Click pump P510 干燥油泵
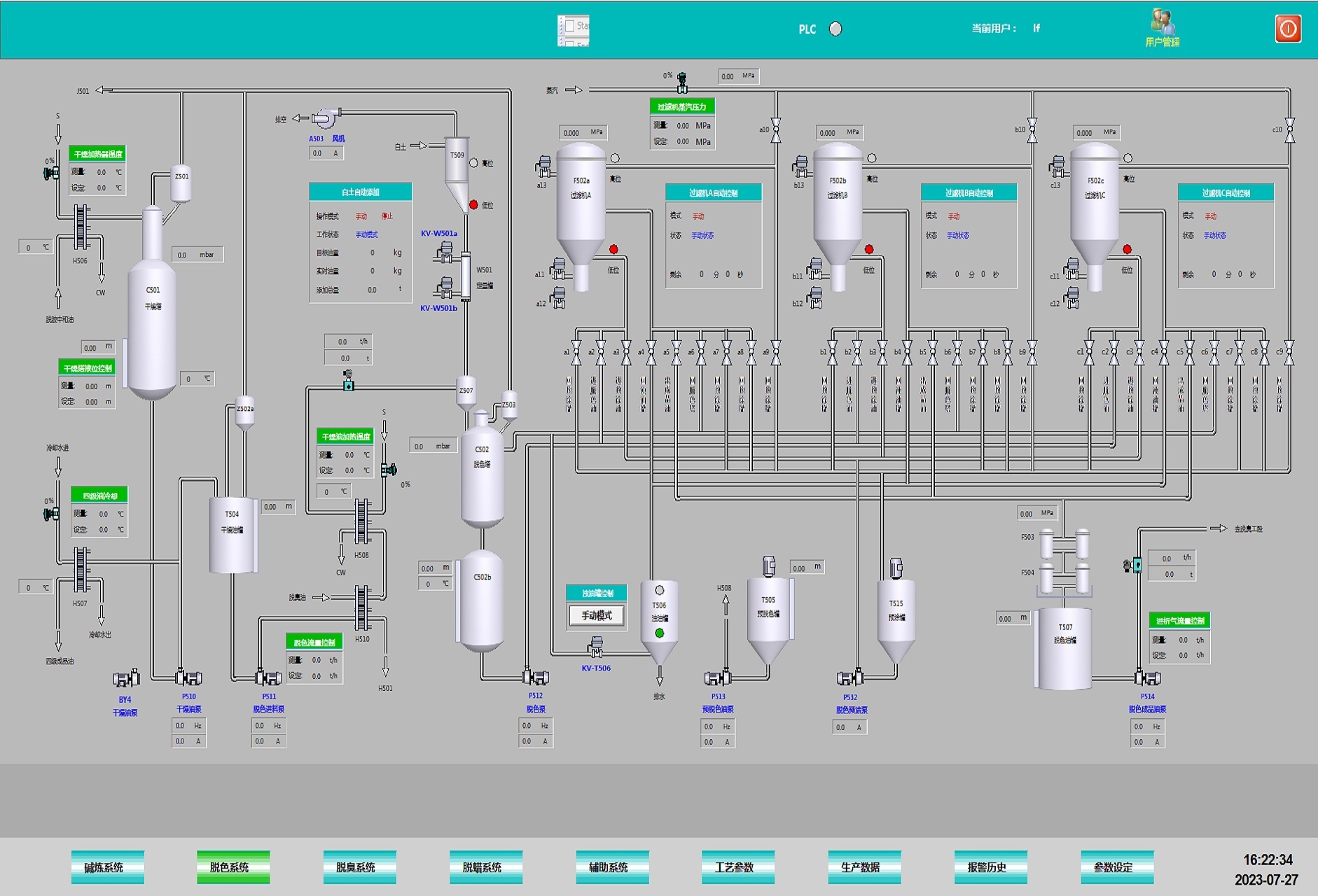 (x=188, y=678)
